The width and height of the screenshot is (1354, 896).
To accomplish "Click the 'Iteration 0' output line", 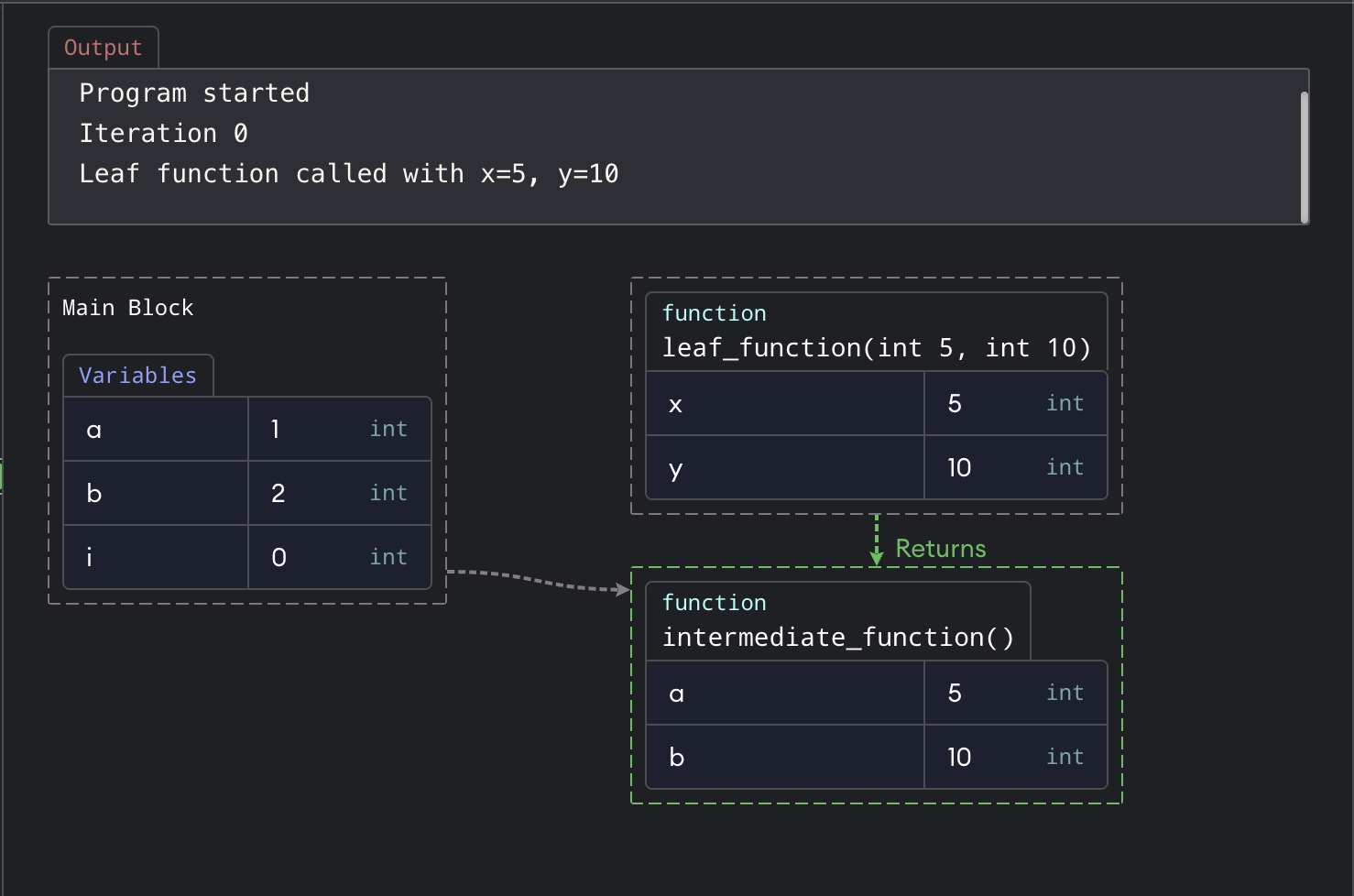I will point(163,134).
